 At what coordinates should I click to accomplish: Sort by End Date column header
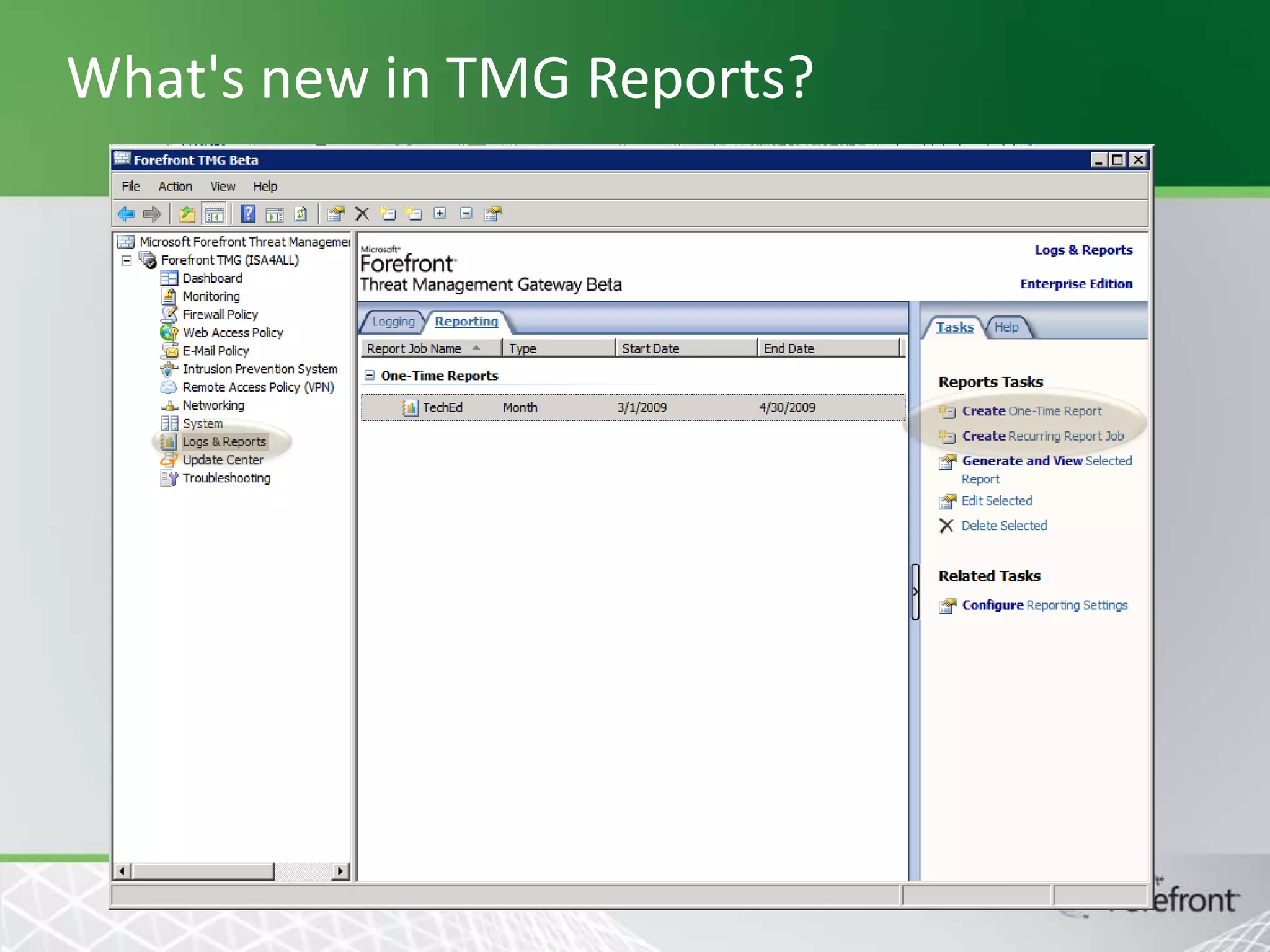click(x=828, y=348)
